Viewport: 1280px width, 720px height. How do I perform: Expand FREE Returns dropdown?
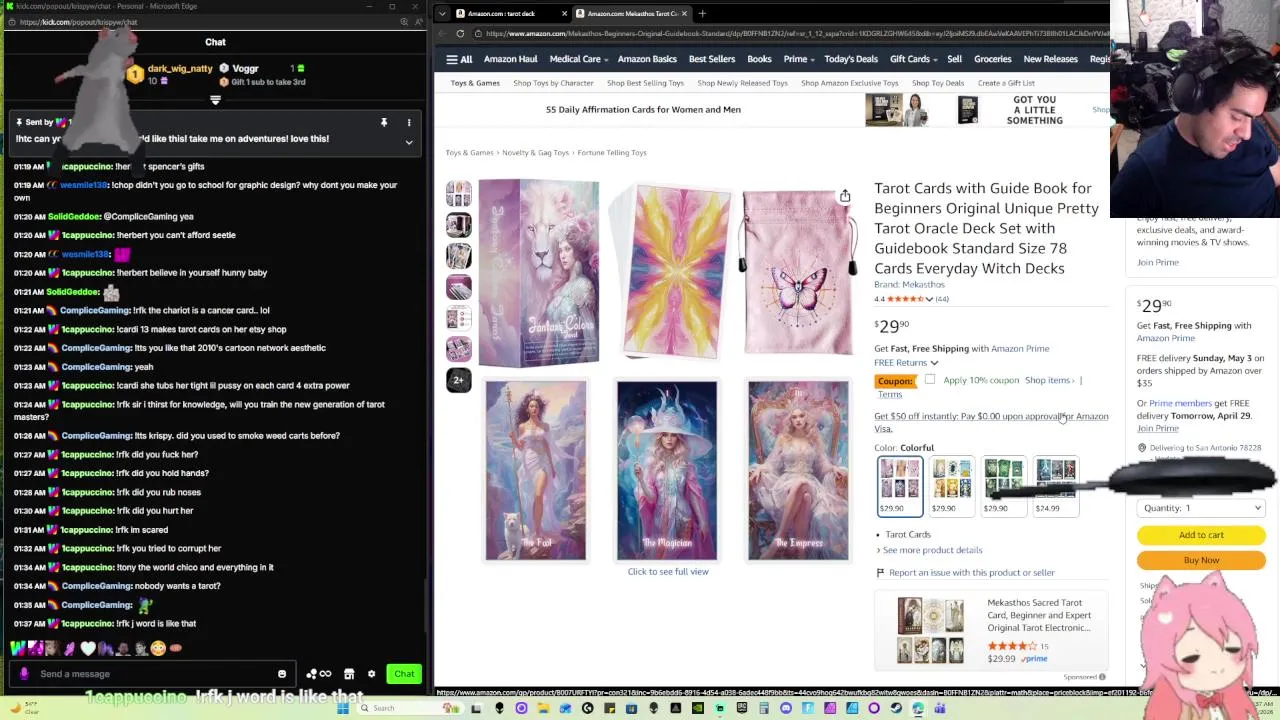[x=906, y=362]
